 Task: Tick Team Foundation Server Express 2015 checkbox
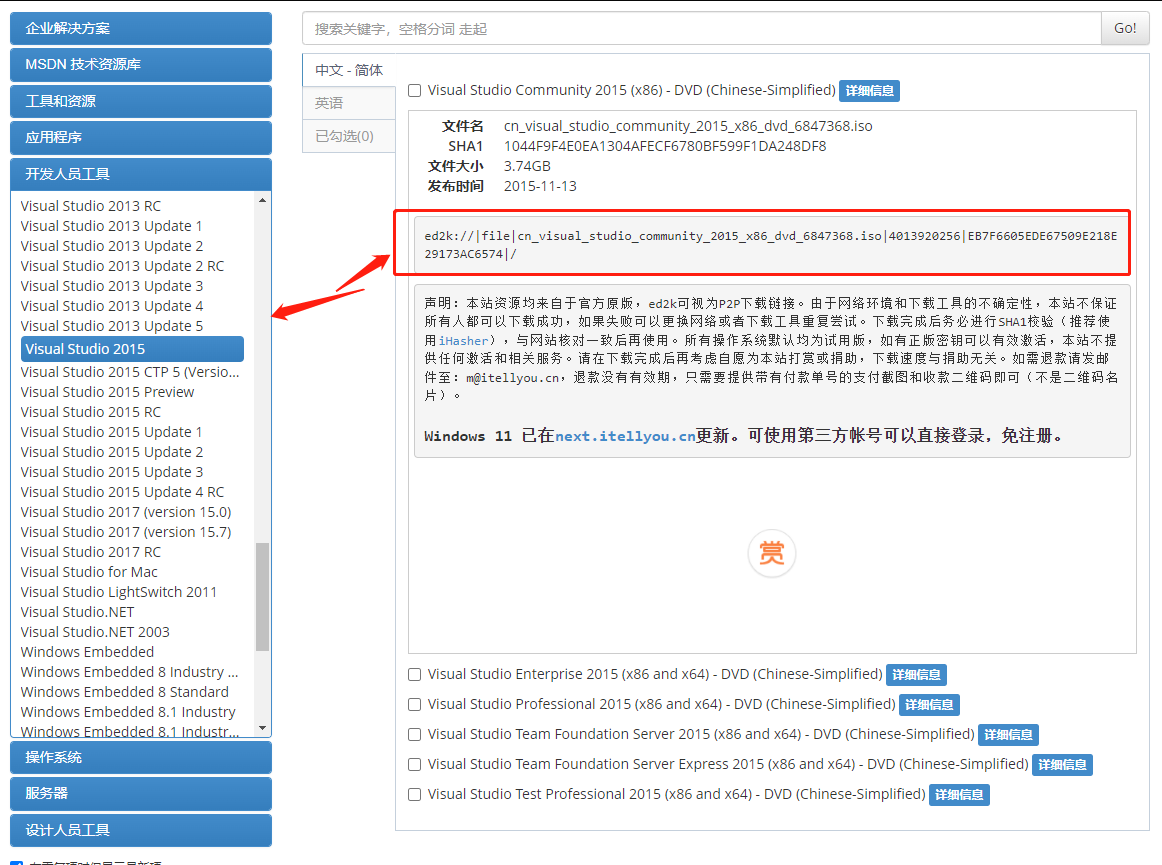coord(415,764)
